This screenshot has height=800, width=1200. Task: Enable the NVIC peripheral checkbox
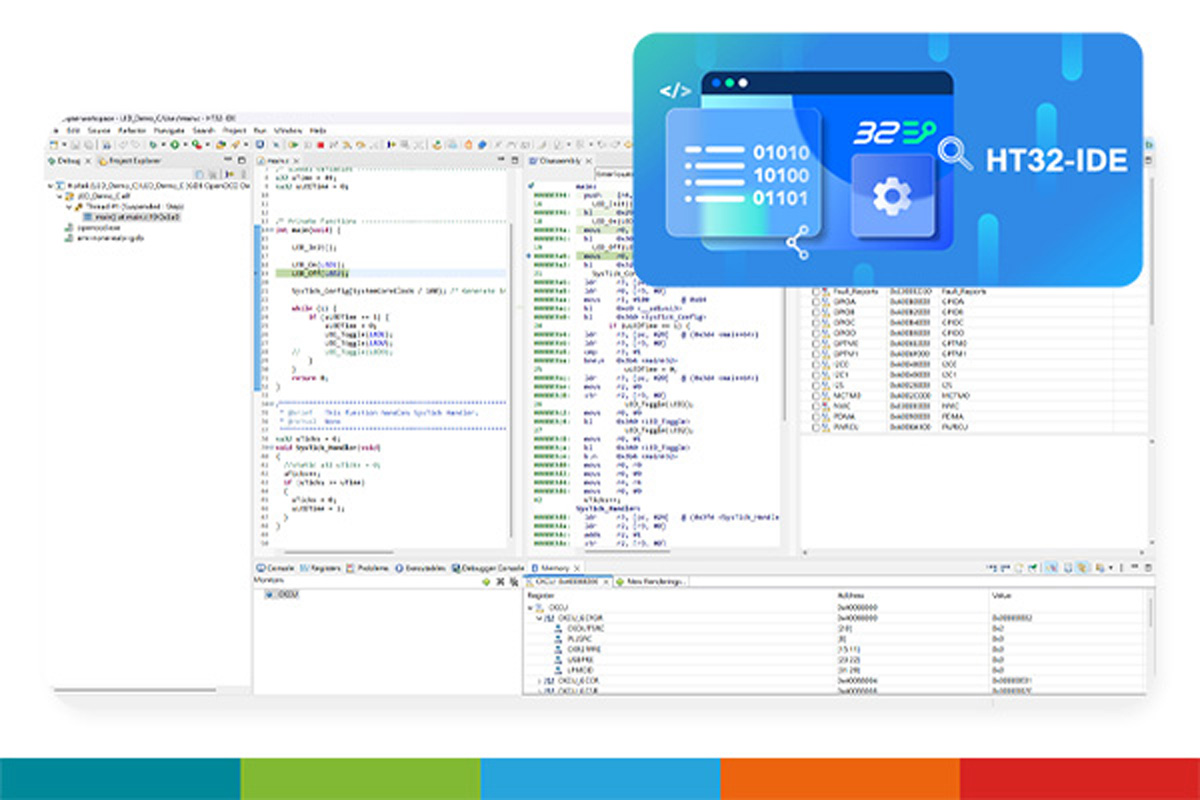point(818,406)
